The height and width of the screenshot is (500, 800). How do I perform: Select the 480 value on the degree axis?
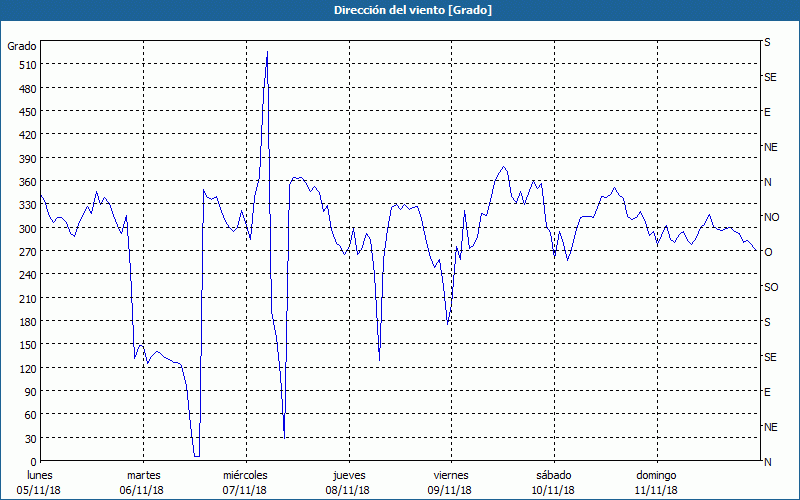pos(27,89)
